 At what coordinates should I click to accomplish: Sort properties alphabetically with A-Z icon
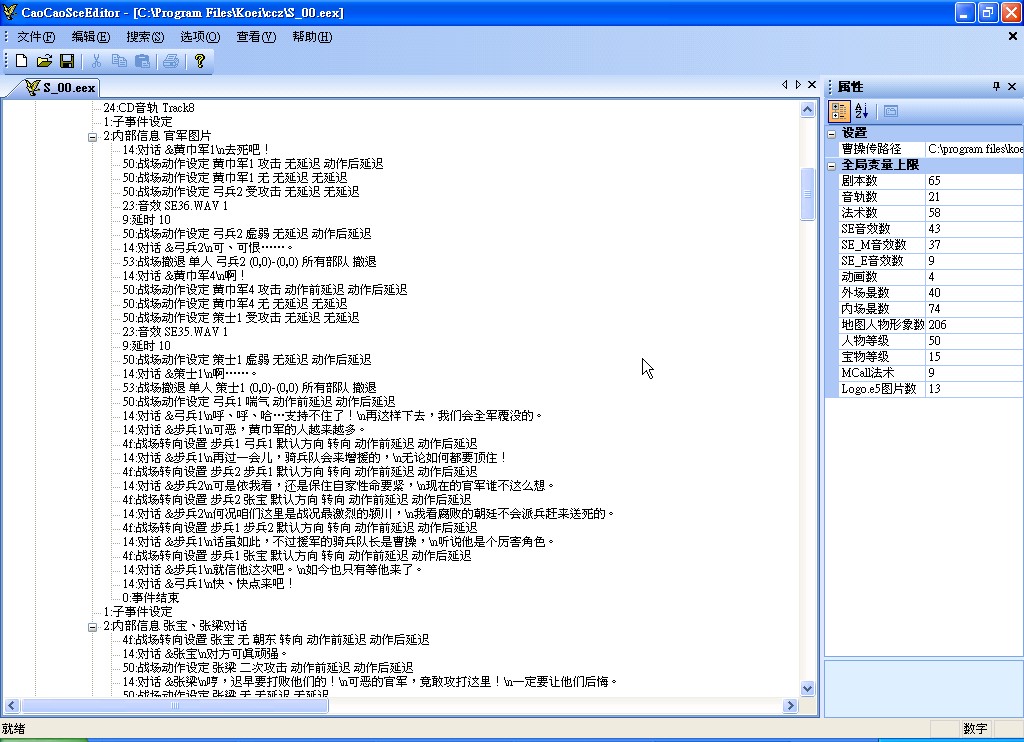[861, 111]
